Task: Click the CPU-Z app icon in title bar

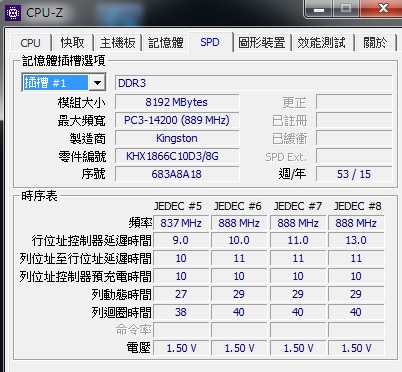Action: [13, 13]
